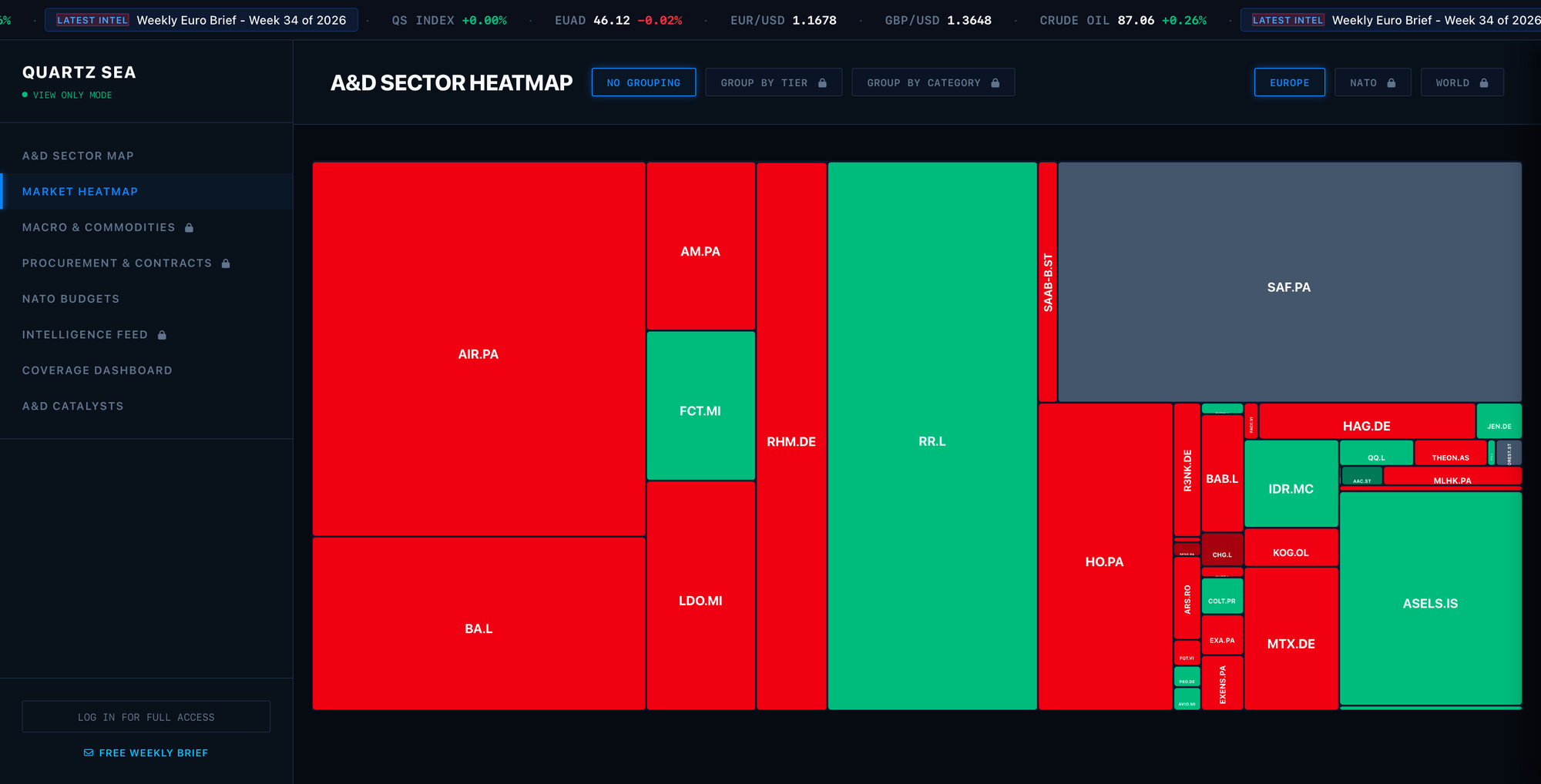This screenshot has height=784, width=1541.
Task: Select the small gray OREST.ST tile
Action: [x=1509, y=453]
